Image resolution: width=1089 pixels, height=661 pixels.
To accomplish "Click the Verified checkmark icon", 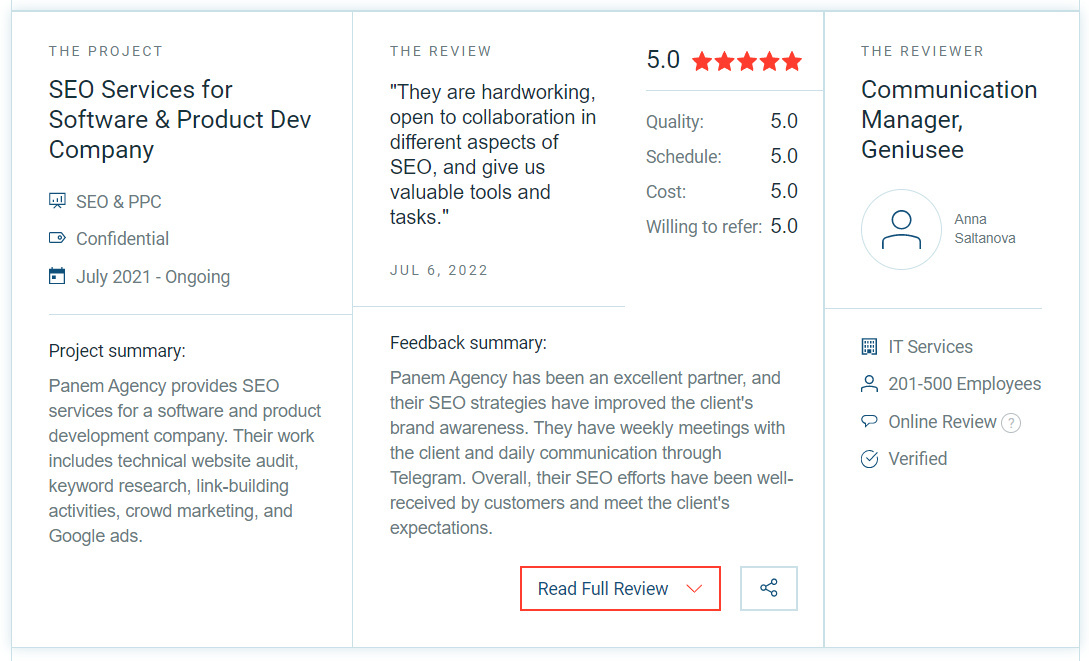I will 869,459.
